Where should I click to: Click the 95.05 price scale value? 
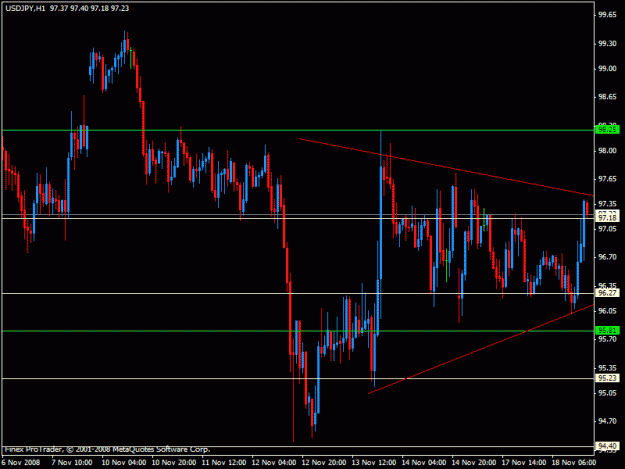point(607,393)
